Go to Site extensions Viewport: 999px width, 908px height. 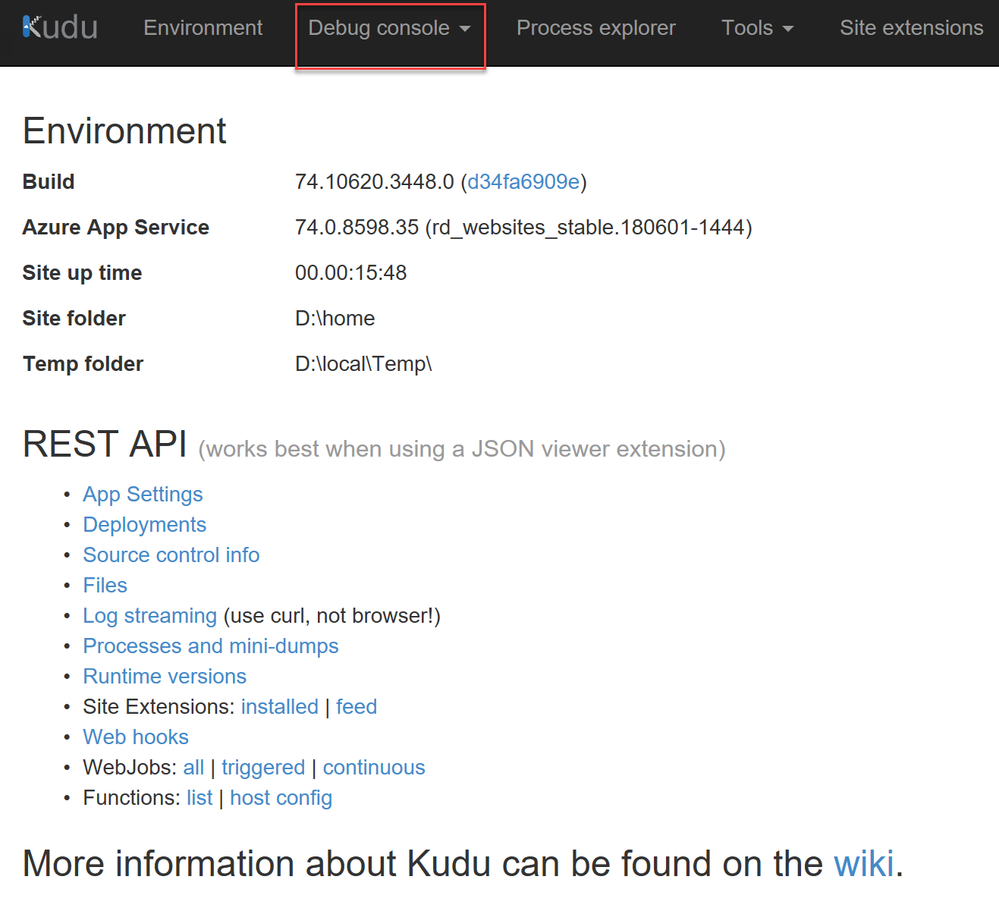point(911,28)
